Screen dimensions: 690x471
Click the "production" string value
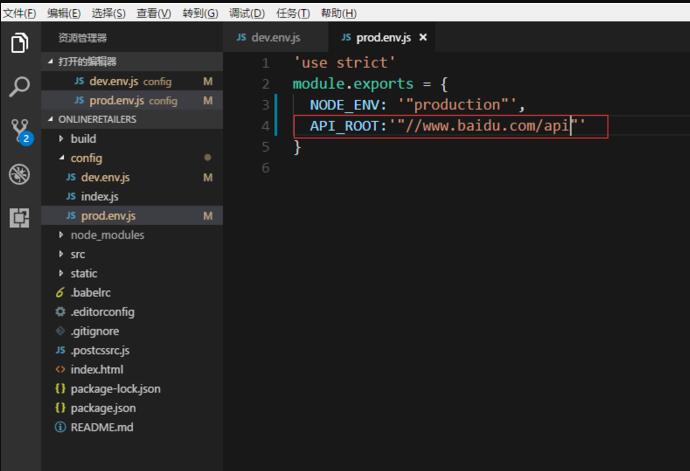[457, 105]
